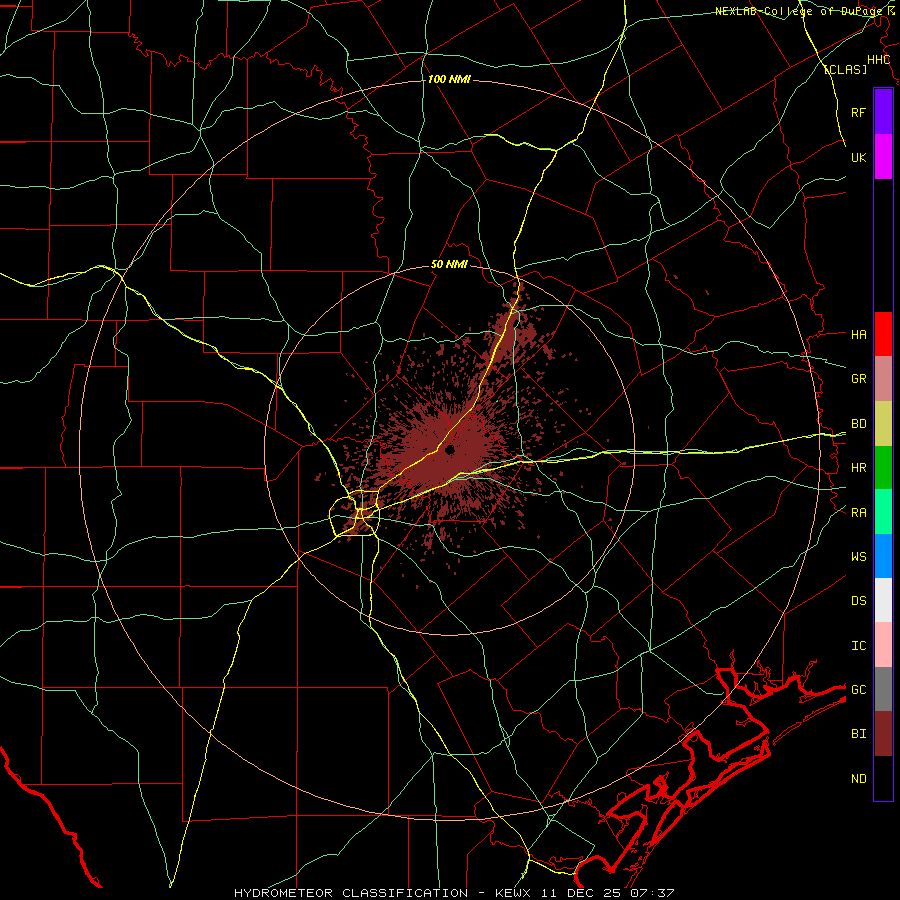The height and width of the screenshot is (900, 900).
Task: Select the "HA" legend label
Action: 858,334
